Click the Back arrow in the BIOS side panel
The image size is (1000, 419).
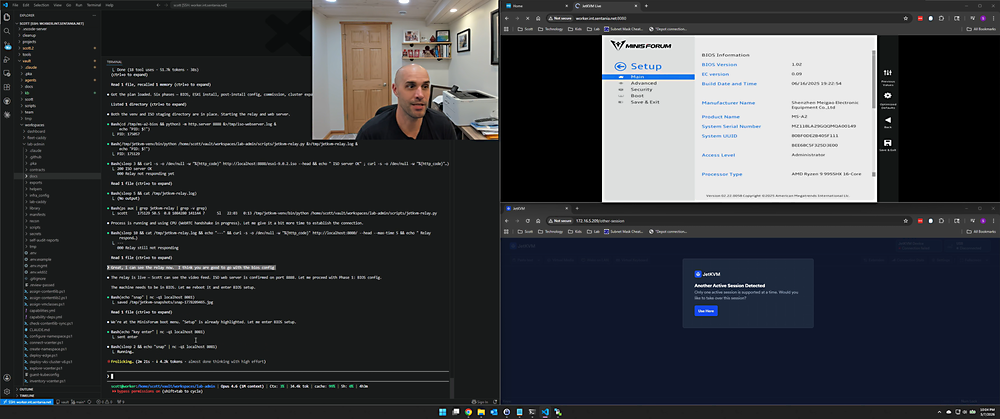pos(888,119)
